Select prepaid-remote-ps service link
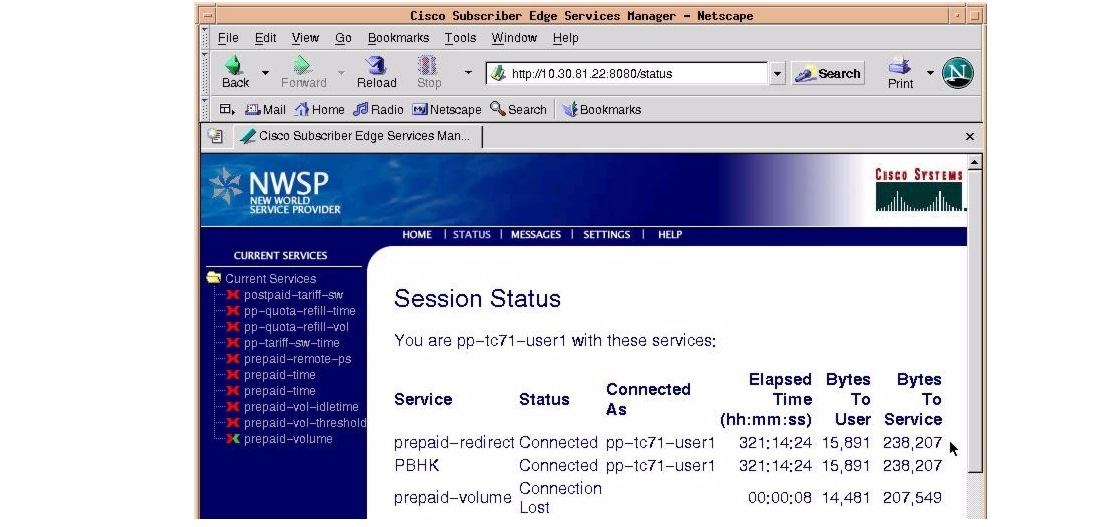This screenshot has height=527, width=1097. [x=297, y=359]
